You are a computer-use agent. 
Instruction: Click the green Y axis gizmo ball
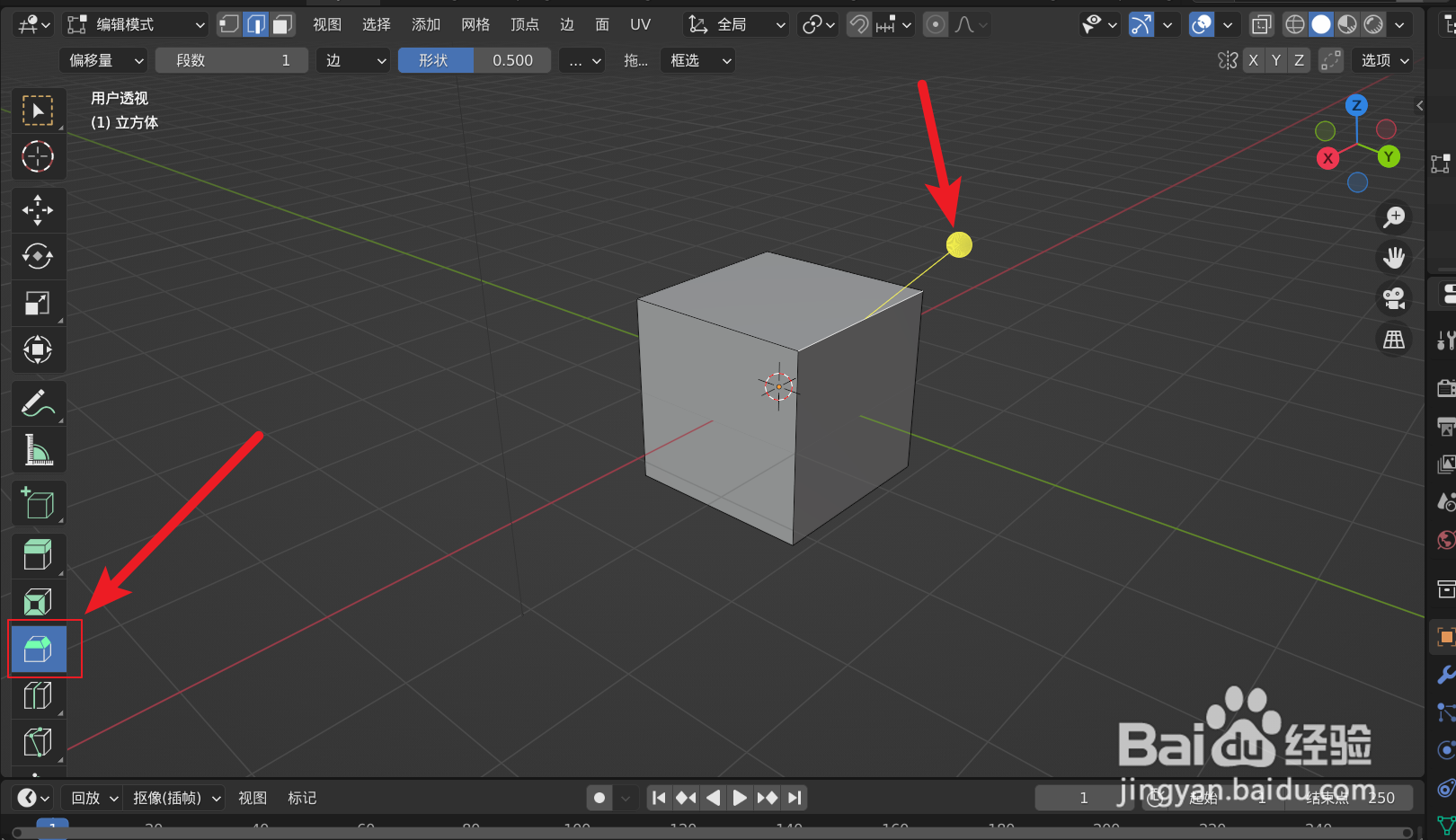1389,156
